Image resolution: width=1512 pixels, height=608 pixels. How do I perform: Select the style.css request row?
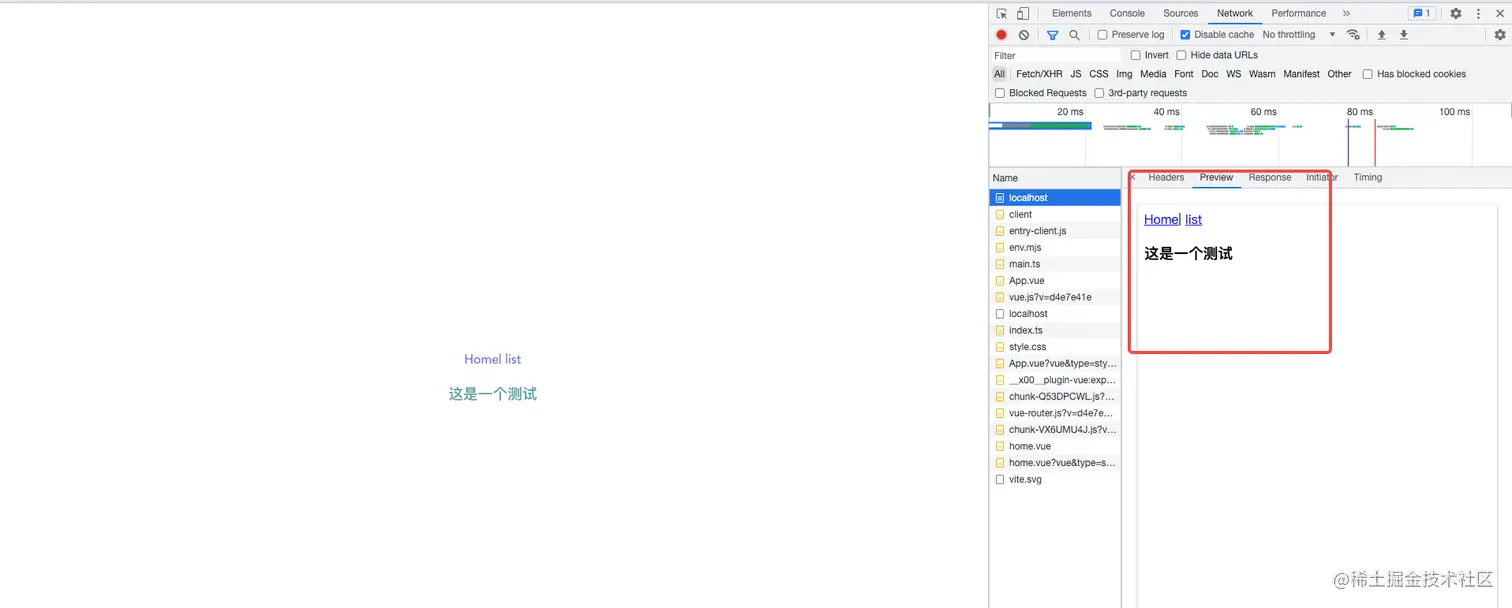click(x=1055, y=347)
